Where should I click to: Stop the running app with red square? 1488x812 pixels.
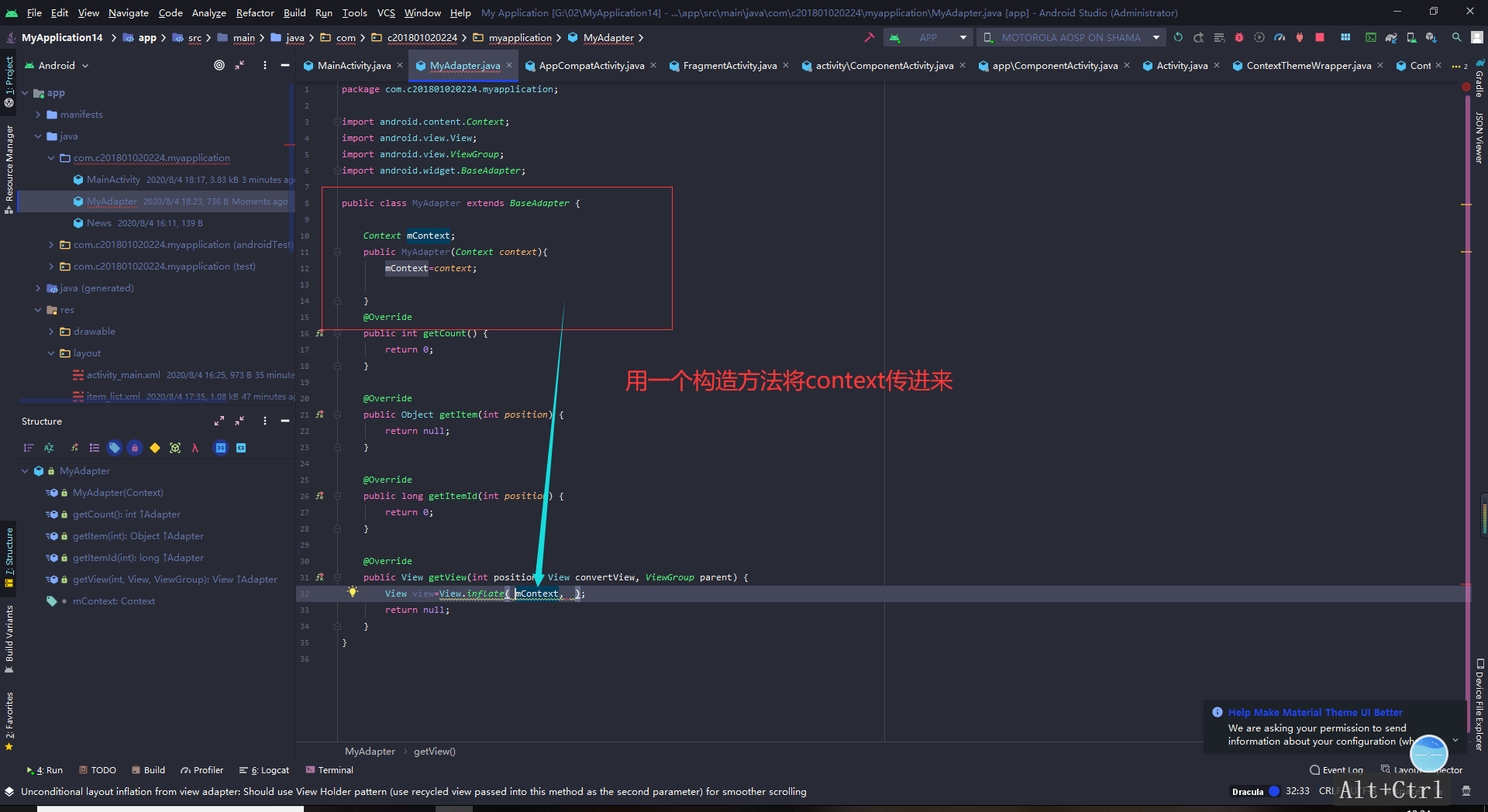click(x=1320, y=37)
